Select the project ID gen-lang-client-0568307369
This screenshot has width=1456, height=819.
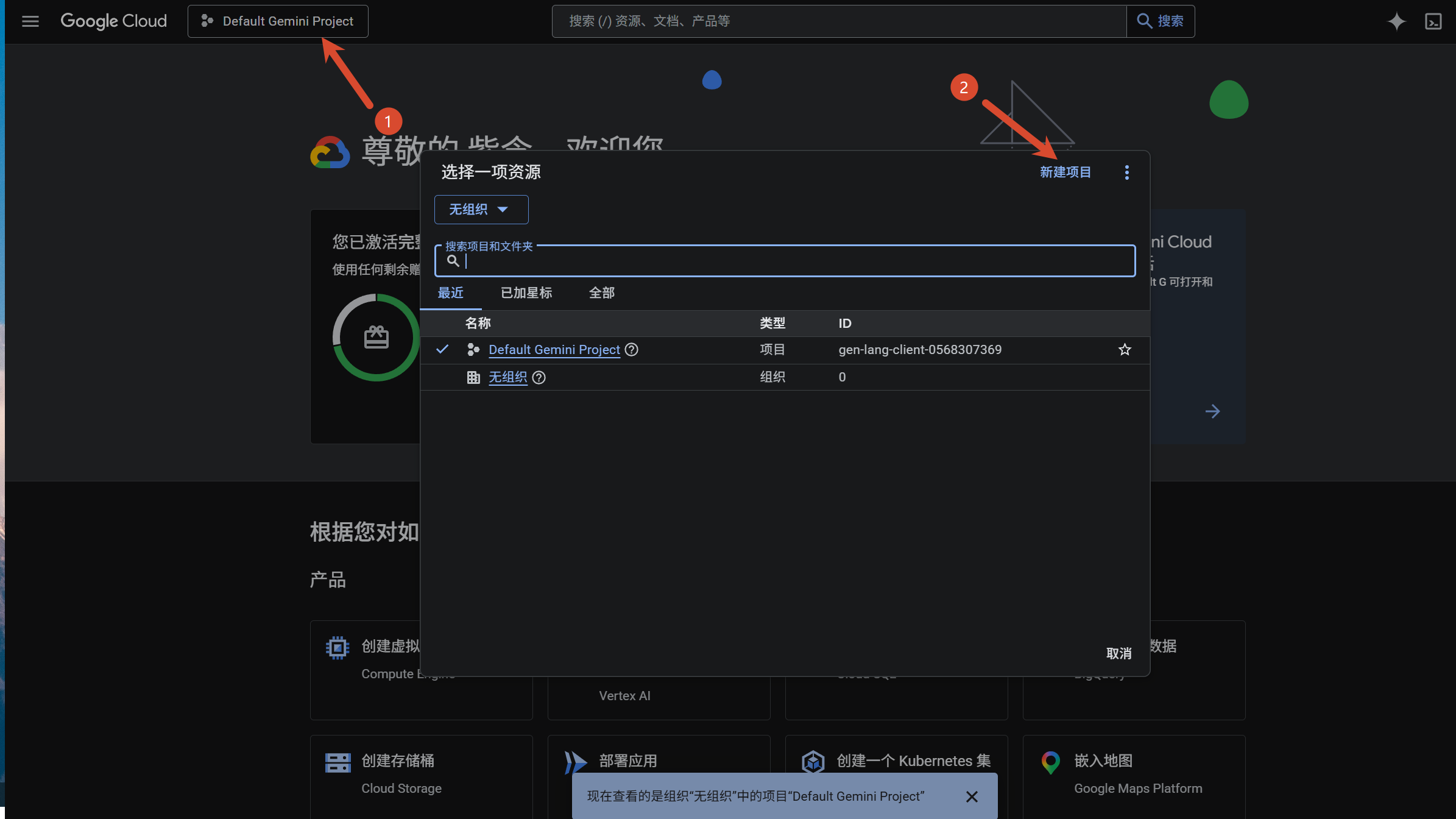(919, 350)
